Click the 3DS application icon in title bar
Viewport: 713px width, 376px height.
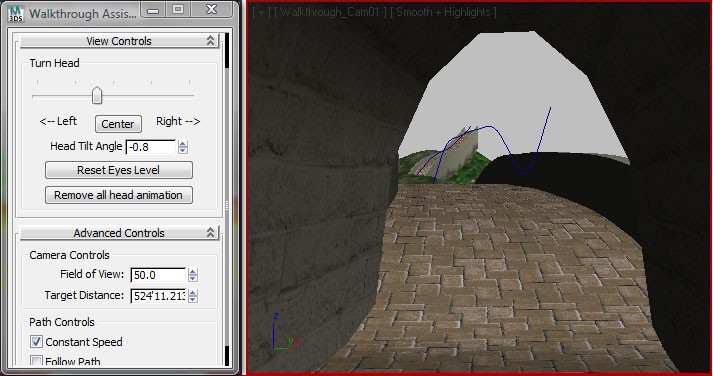[x=15, y=13]
